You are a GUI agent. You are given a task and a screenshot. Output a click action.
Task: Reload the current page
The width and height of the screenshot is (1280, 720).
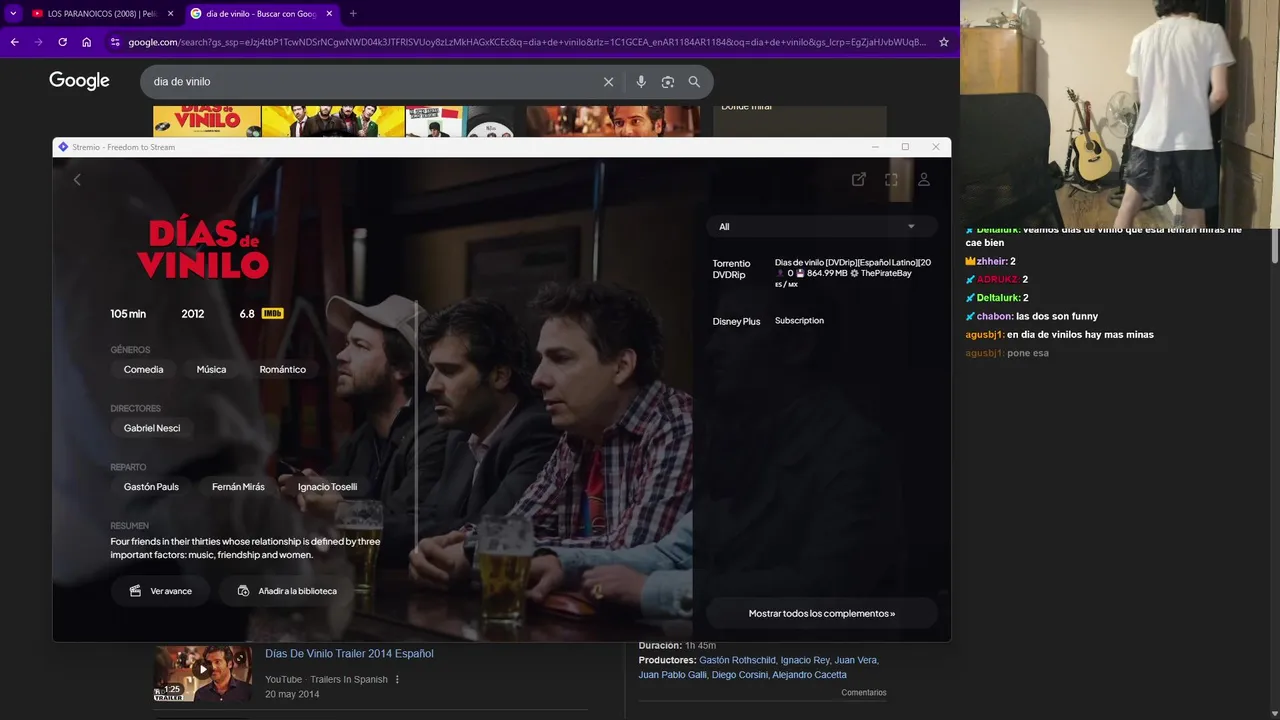click(x=62, y=42)
